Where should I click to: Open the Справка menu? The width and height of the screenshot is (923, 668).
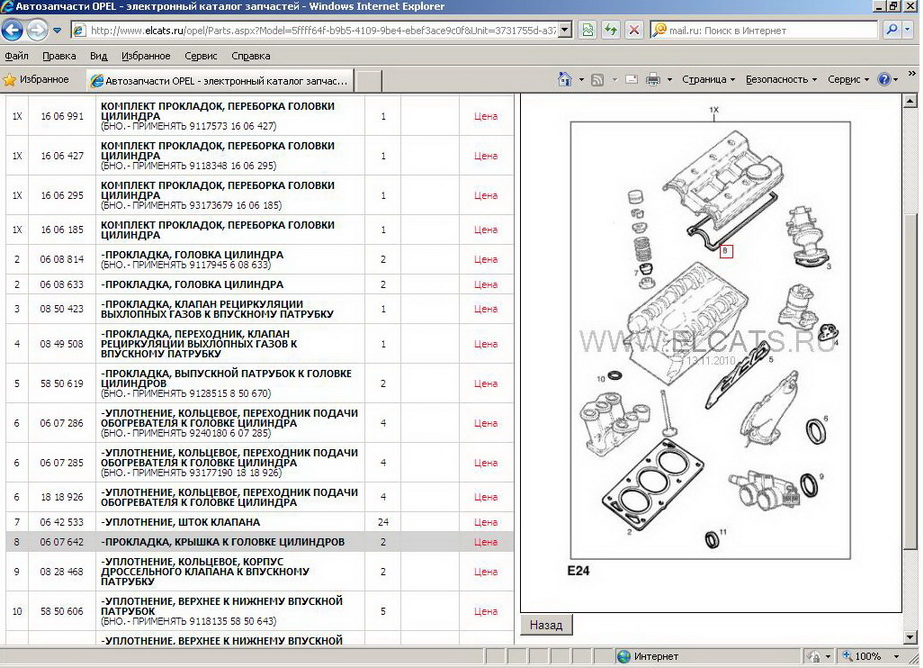(x=251, y=56)
